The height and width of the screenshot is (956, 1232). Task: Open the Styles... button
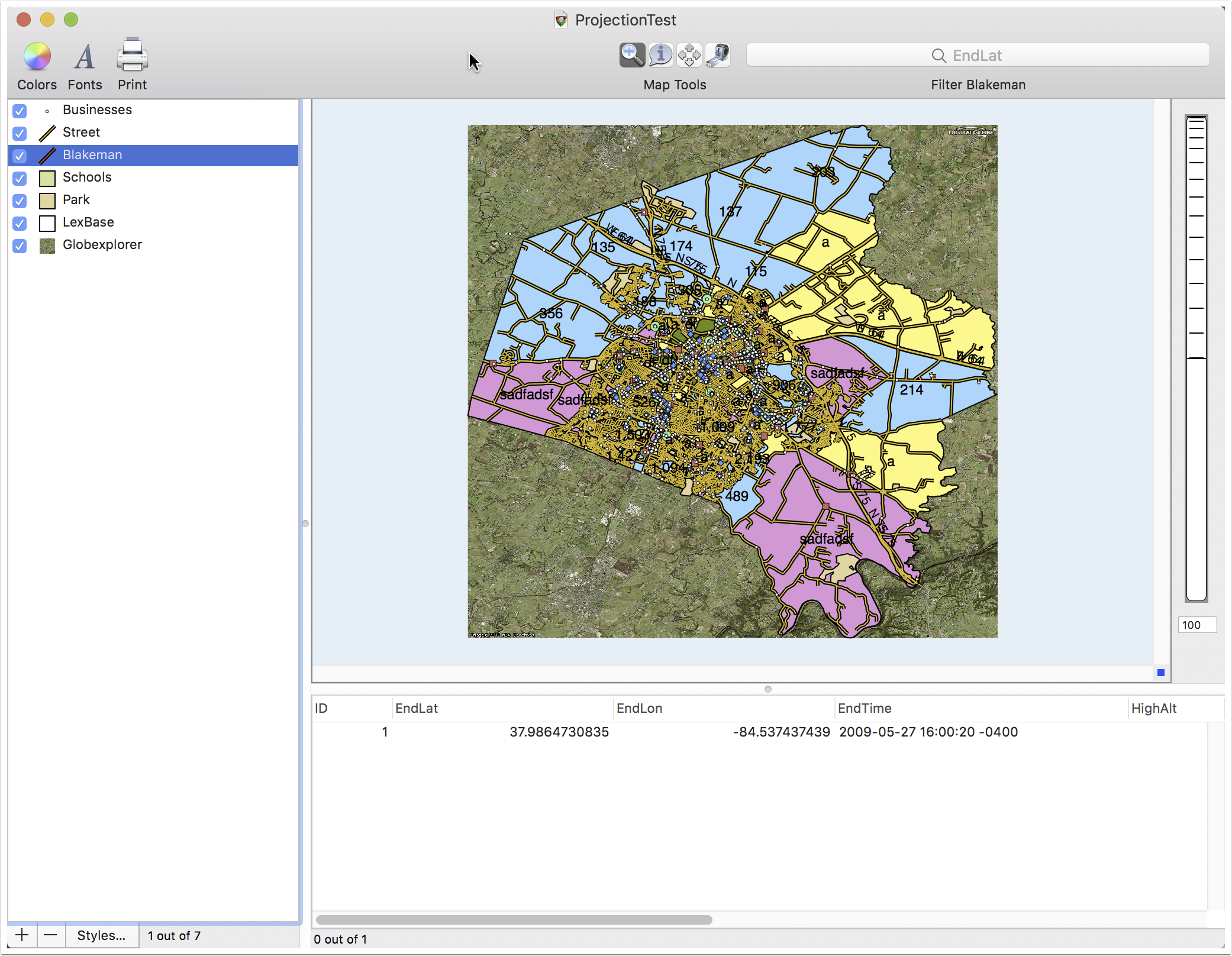click(102, 935)
